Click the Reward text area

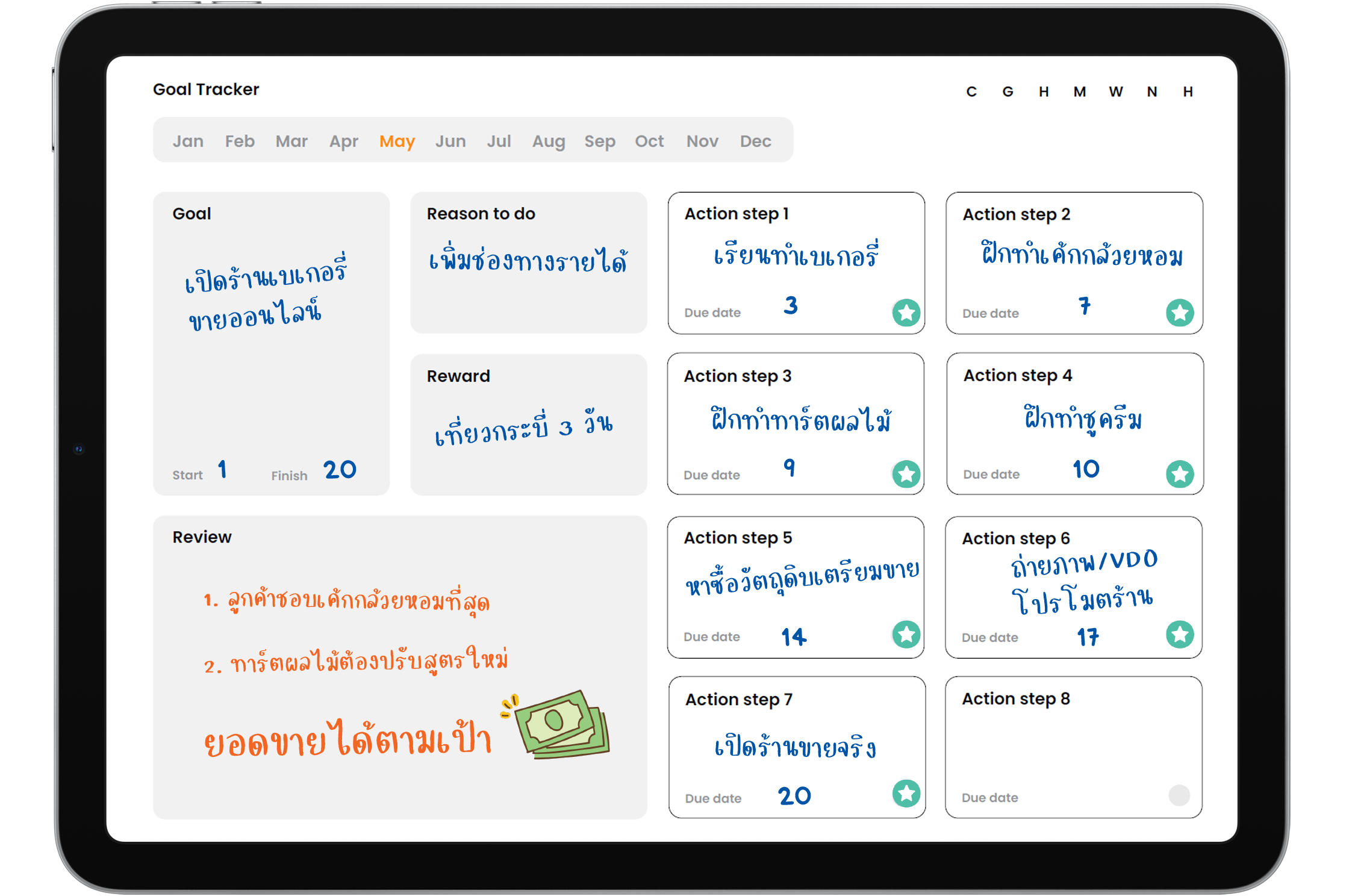[524, 428]
